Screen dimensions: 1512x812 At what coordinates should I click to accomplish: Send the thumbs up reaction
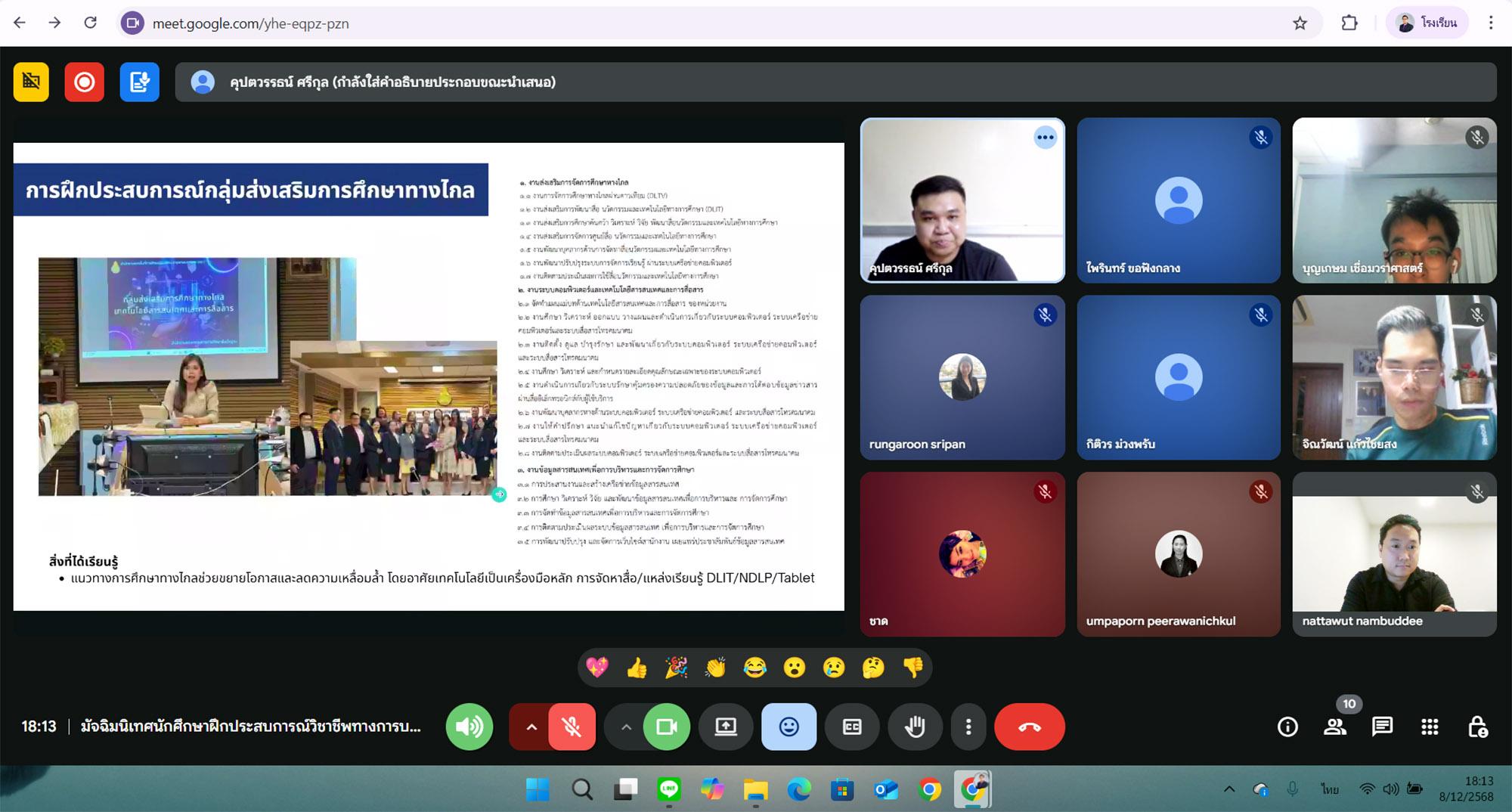(x=637, y=668)
